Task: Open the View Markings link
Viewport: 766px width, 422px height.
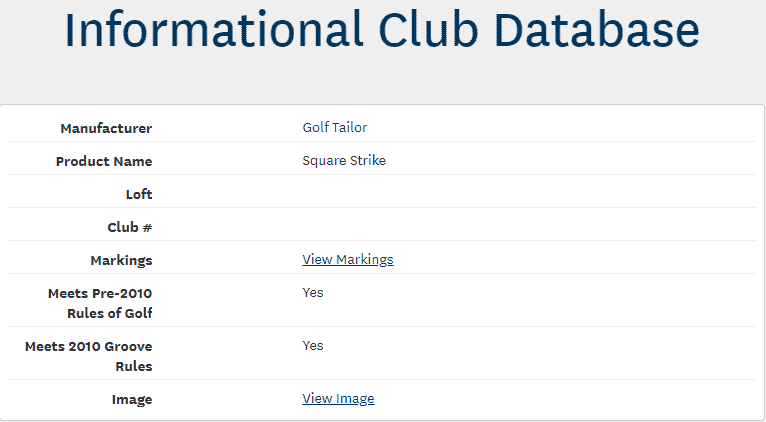Action: (x=348, y=260)
